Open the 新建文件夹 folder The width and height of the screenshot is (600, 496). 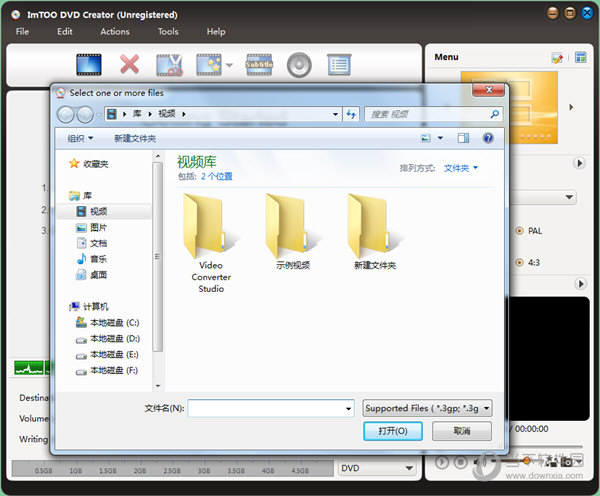[x=375, y=232]
